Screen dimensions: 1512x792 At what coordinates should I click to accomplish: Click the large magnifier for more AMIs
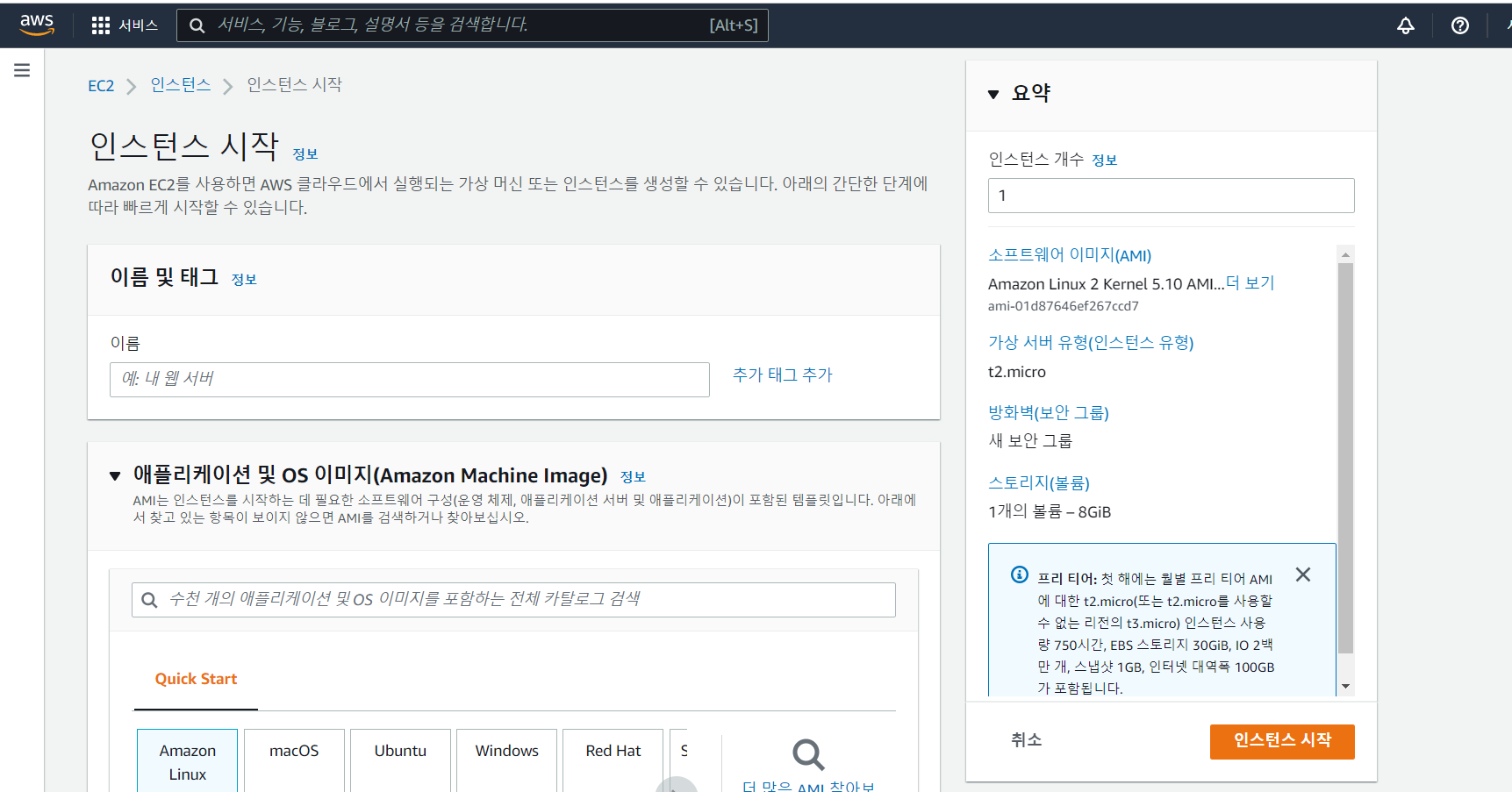point(808,754)
